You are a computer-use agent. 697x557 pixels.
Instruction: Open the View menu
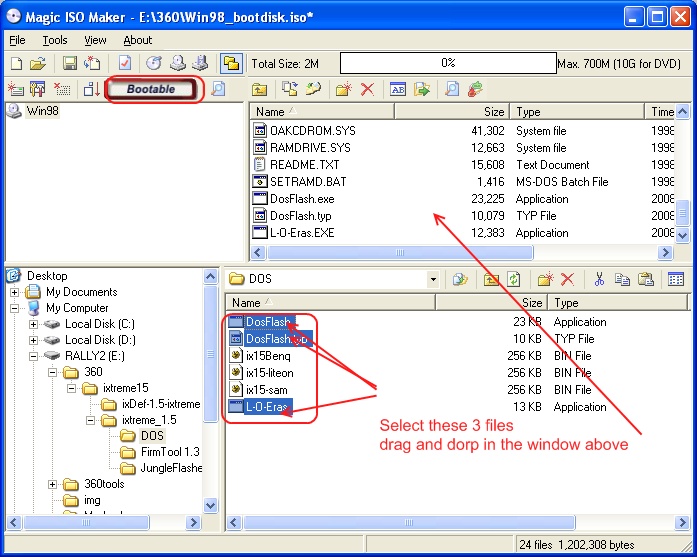95,40
